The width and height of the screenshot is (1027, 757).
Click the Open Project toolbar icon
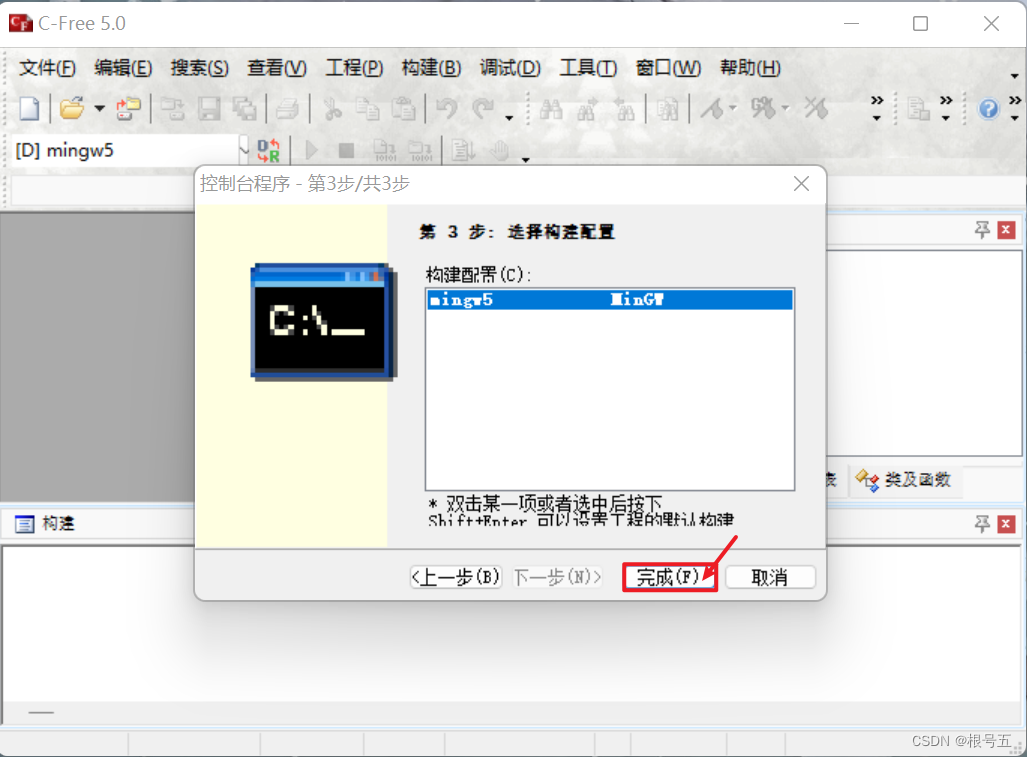click(x=128, y=108)
